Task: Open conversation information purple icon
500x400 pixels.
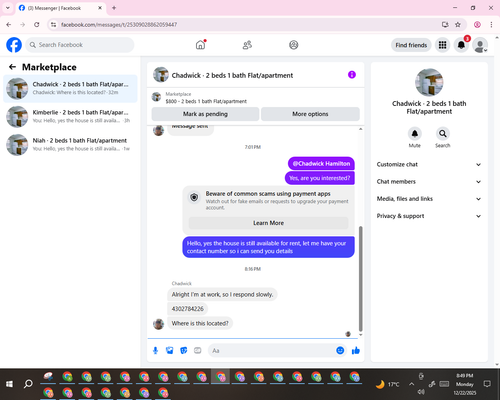Action: [x=352, y=75]
